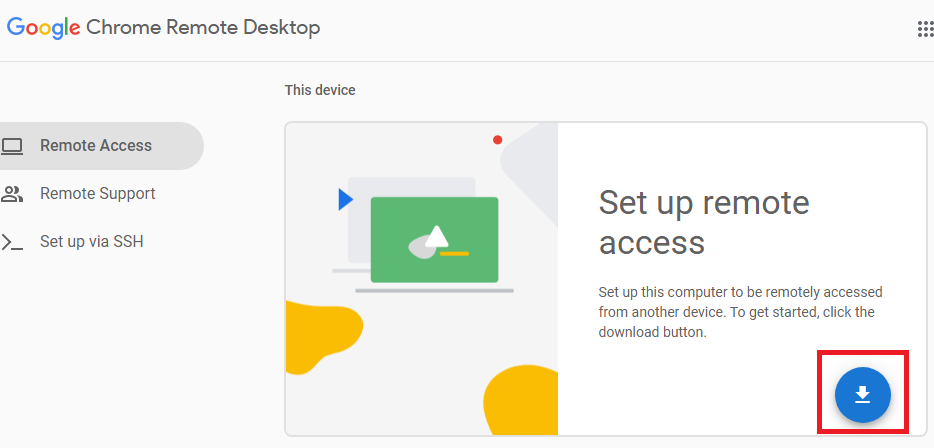Click the 'Set up remote access' heading
This screenshot has width=934, height=448.
pyautogui.click(x=704, y=222)
